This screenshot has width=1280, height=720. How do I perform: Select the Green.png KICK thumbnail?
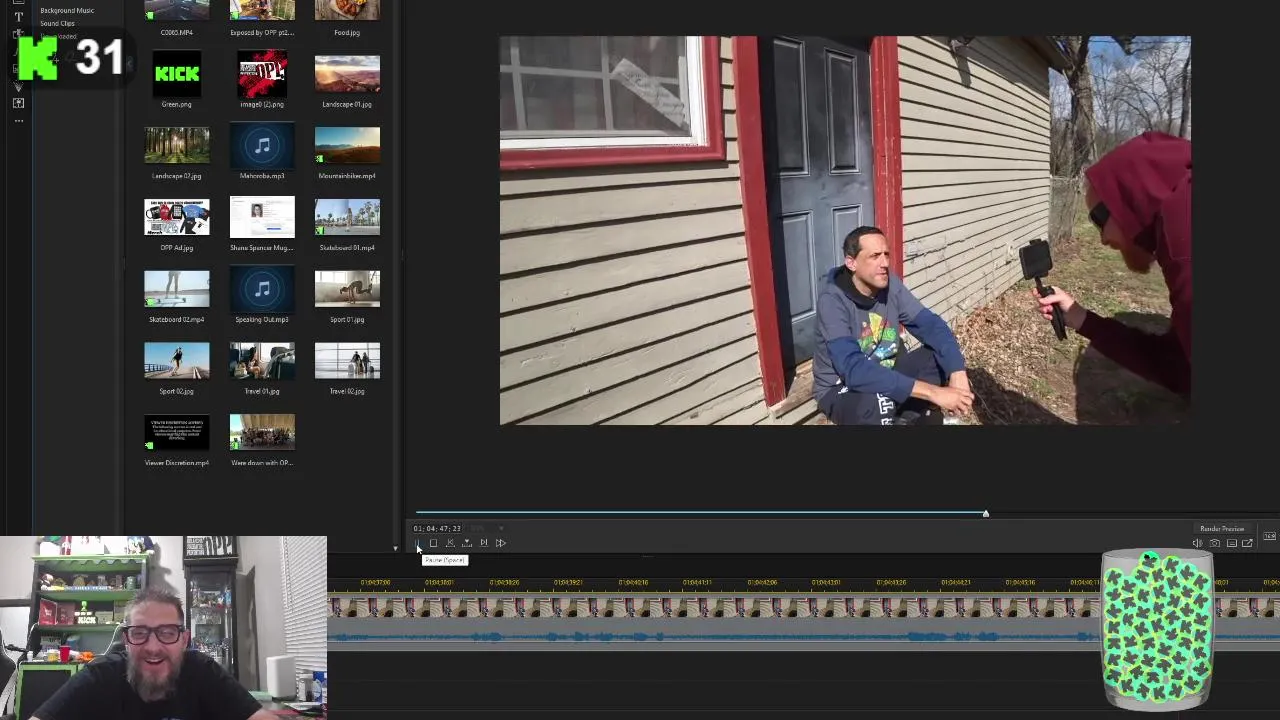[x=177, y=74]
